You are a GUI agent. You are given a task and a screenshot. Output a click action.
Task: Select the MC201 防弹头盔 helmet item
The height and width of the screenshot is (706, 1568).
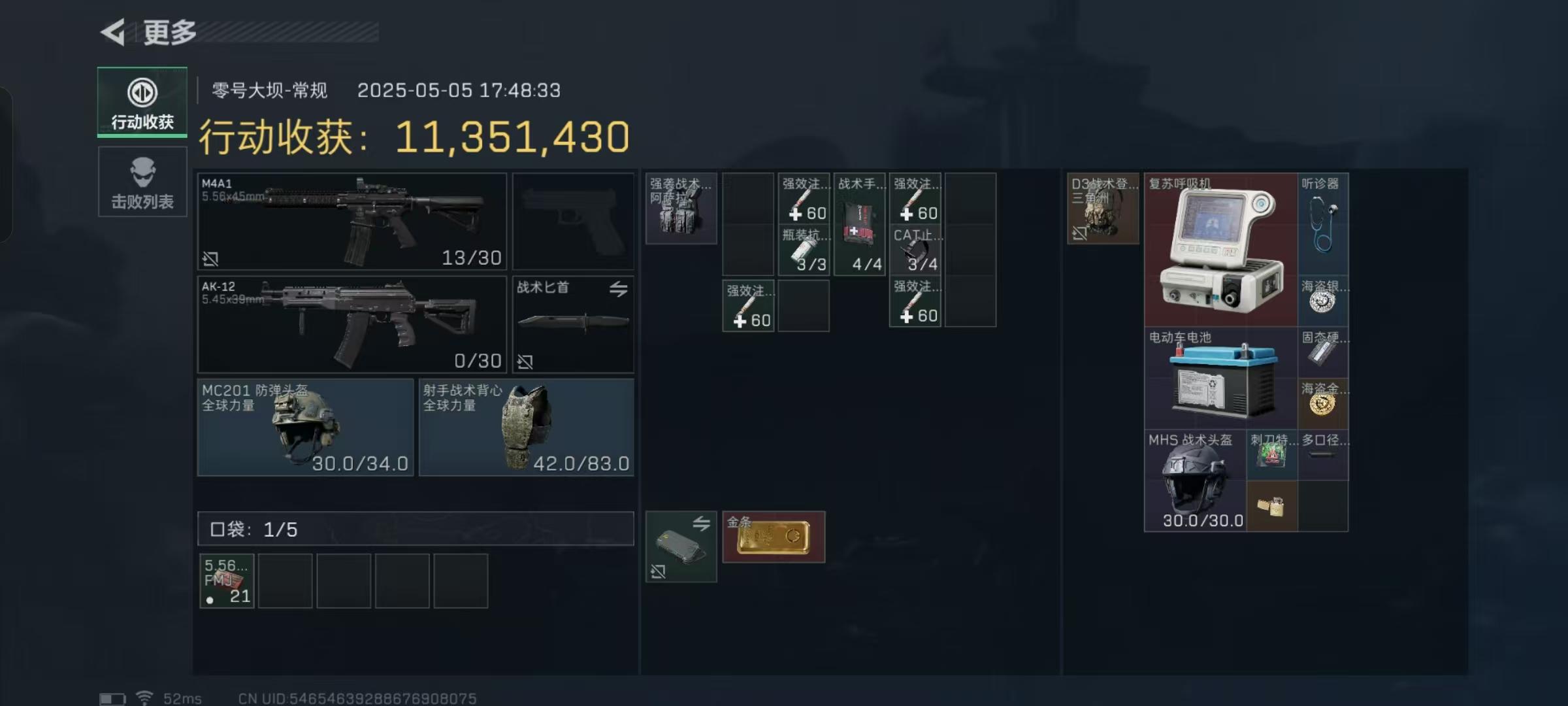coord(306,428)
